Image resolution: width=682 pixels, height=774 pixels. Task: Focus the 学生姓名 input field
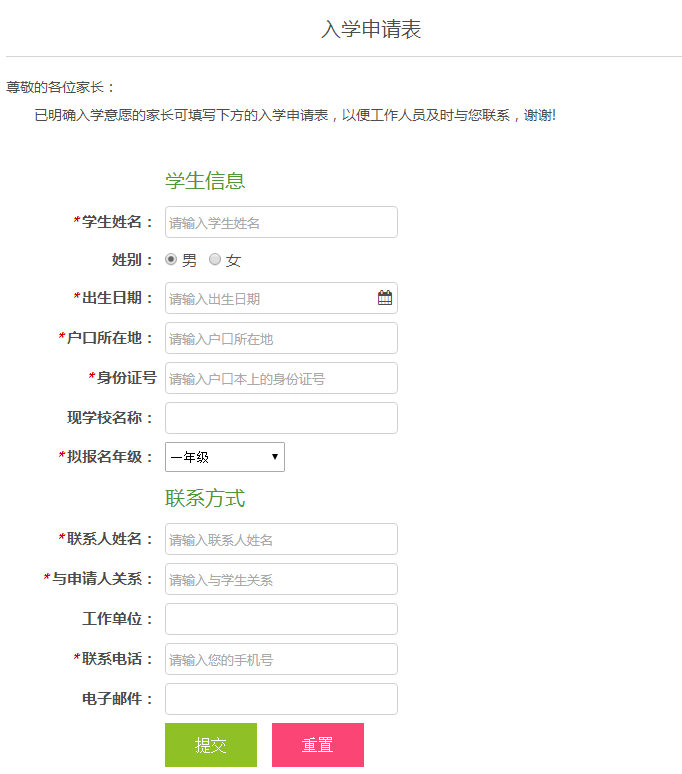tap(281, 222)
